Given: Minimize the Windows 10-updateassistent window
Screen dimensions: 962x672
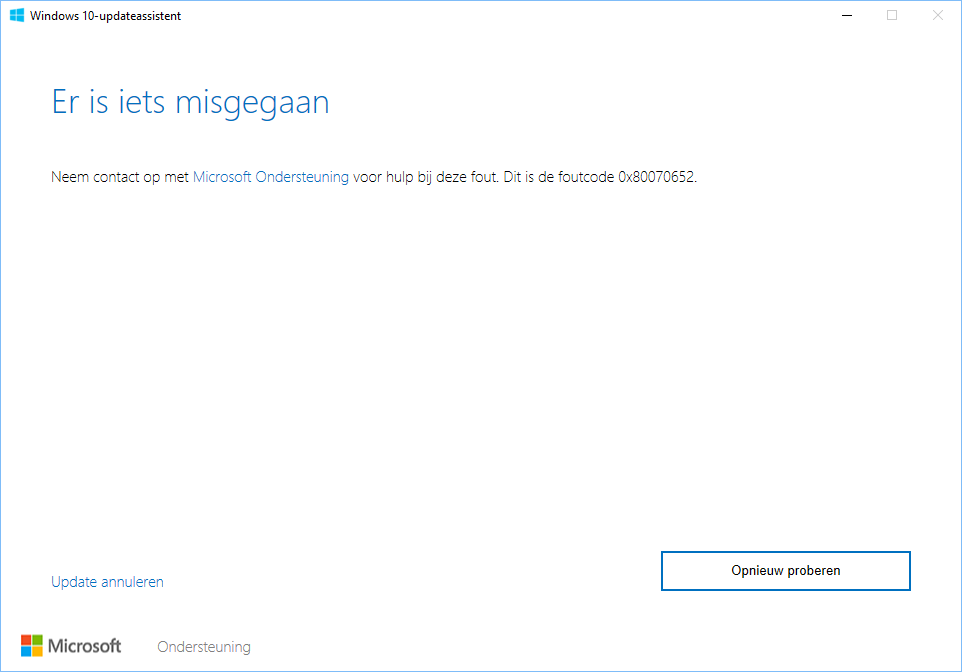Looking at the screenshot, I should 847,15.
